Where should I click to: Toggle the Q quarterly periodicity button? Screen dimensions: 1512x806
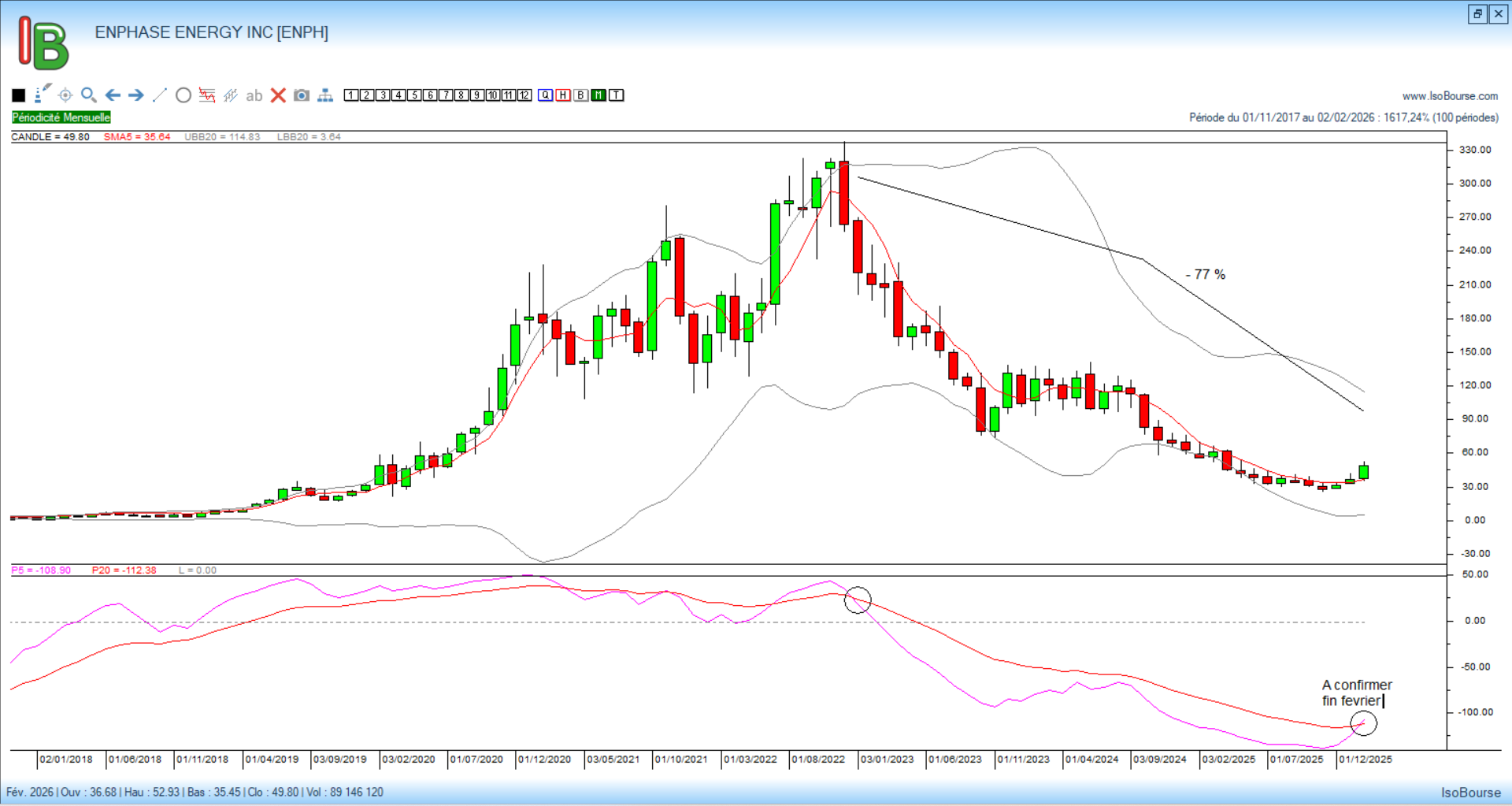546,95
